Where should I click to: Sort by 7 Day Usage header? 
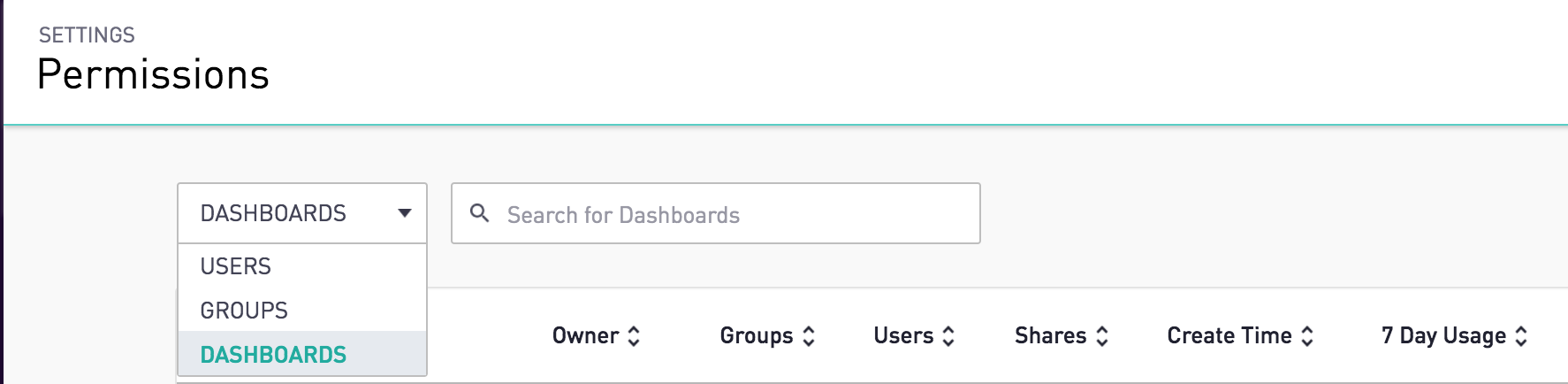coord(1443,336)
